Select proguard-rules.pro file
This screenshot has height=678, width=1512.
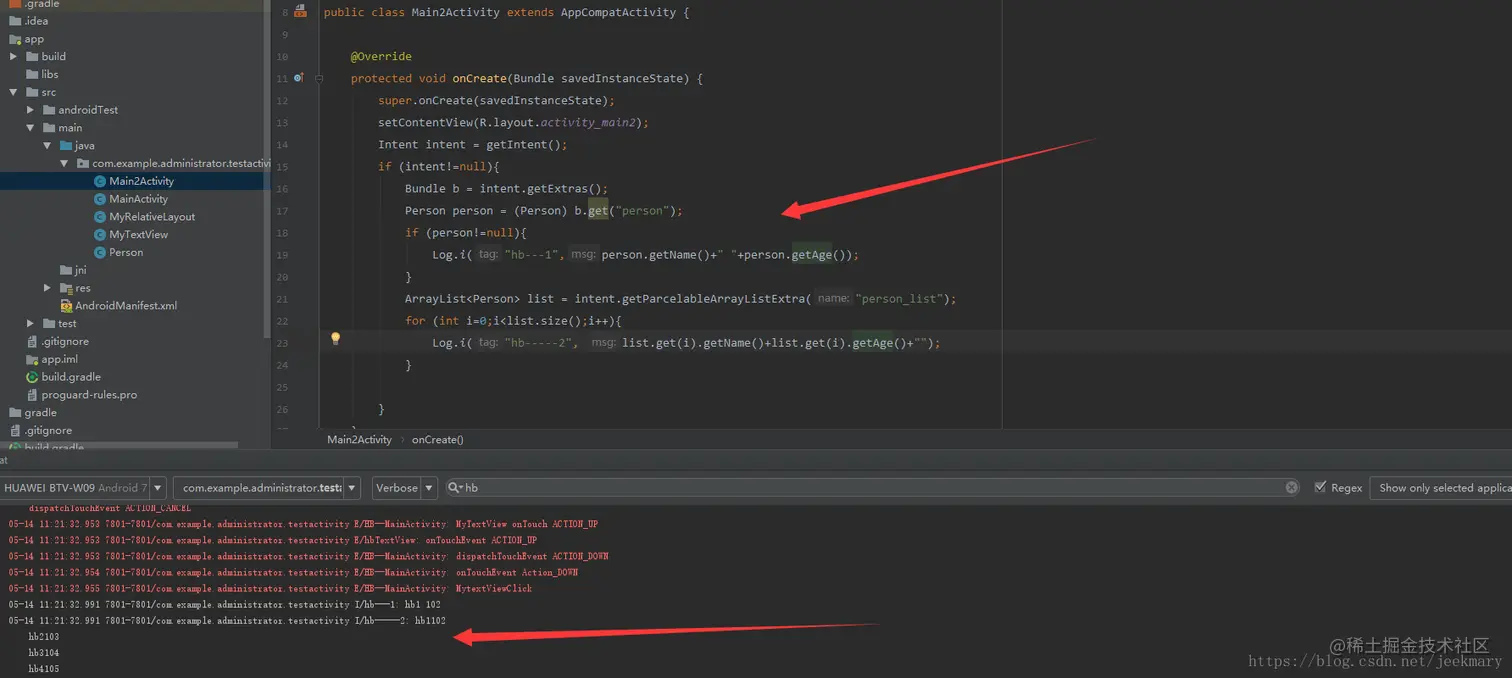coord(89,395)
